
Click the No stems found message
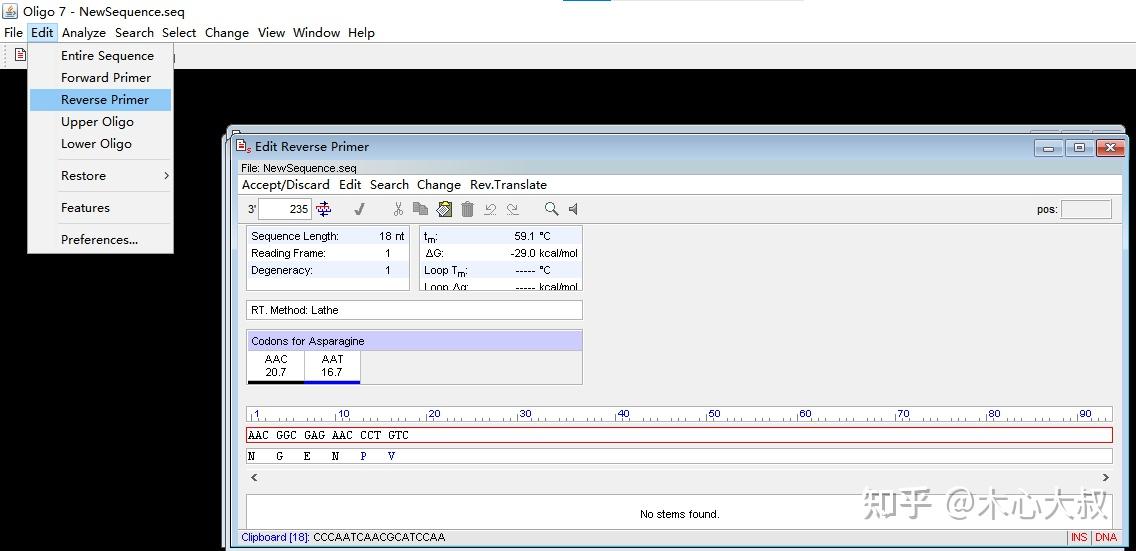[x=680, y=514]
